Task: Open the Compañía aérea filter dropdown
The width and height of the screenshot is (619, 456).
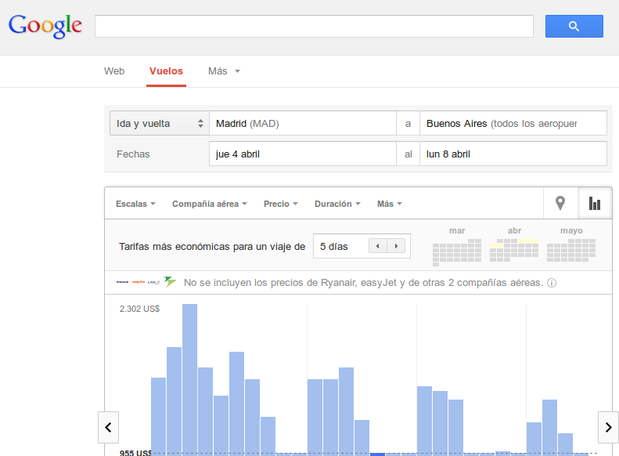Action: coord(209,204)
